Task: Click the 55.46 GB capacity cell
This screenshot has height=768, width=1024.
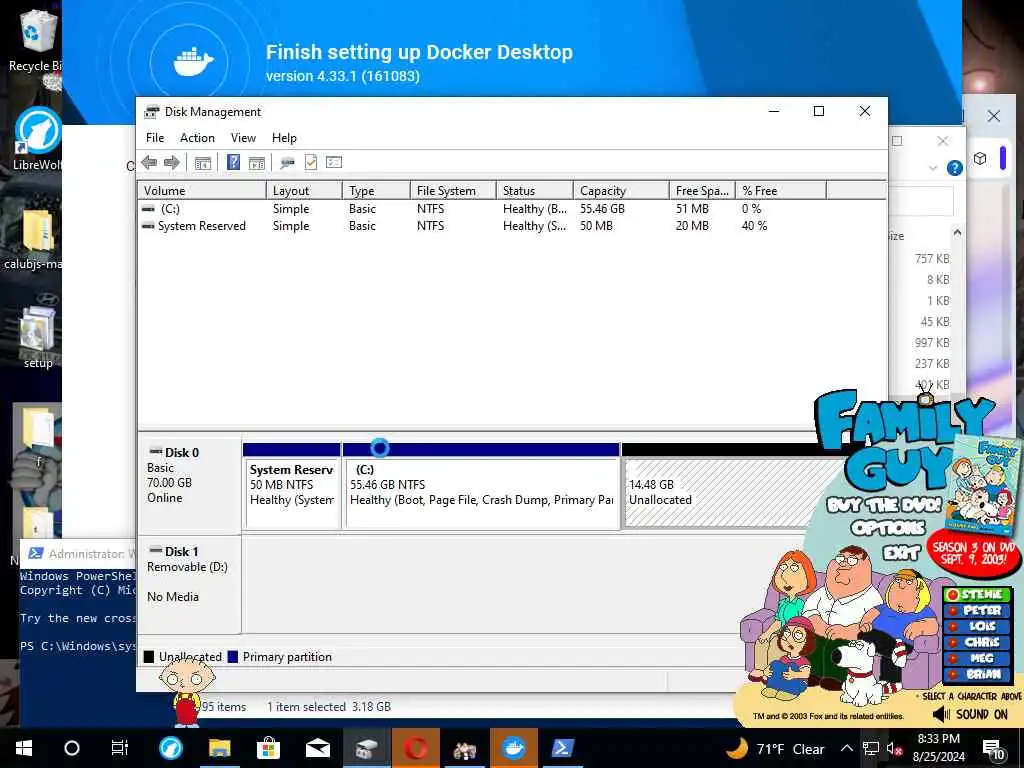Action: point(602,208)
